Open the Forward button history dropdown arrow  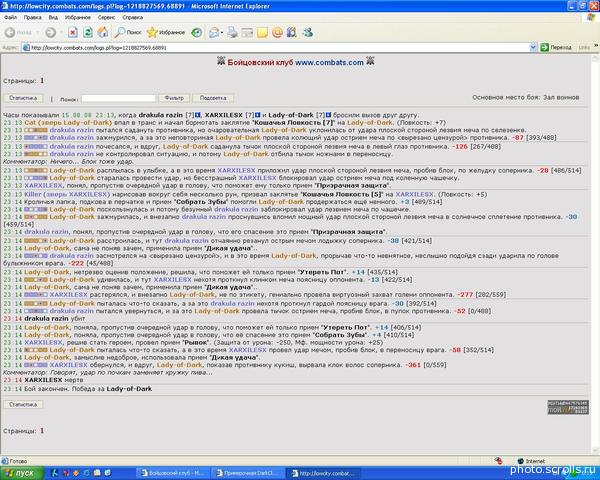[x=60, y=33]
